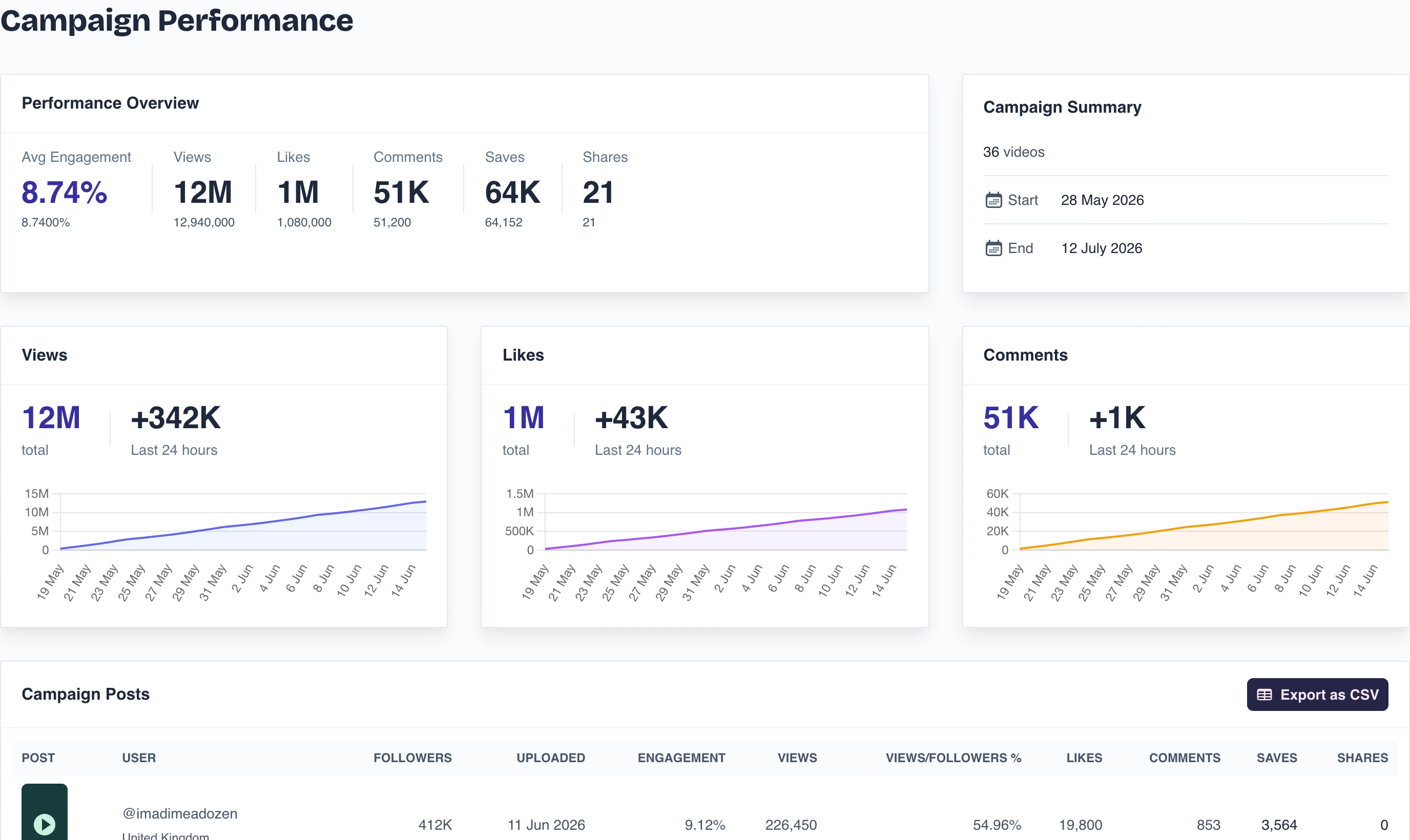This screenshot has width=1410, height=840.
Task: Click +342K views in last 24 hours
Action: click(x=175, y=418)
